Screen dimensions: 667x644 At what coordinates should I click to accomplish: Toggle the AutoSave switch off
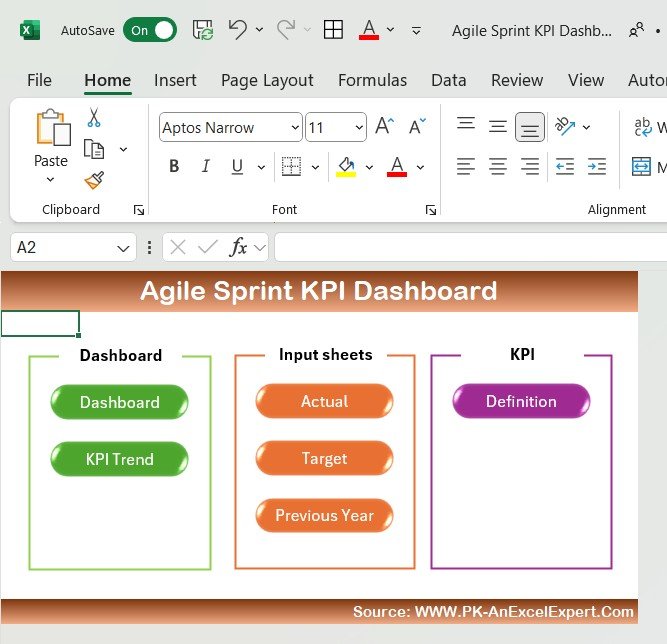coord(150,30)
